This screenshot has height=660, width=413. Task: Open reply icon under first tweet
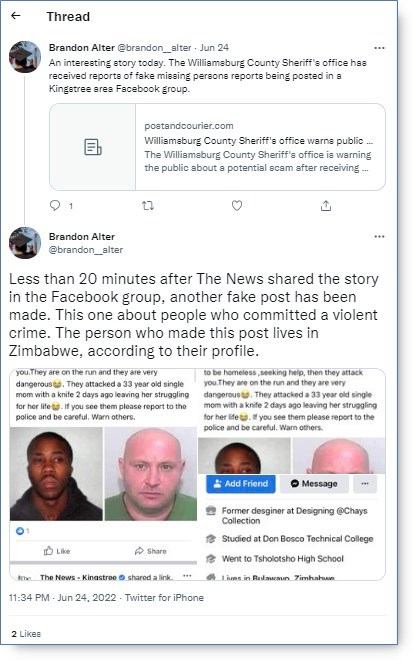tap(55, 205)
